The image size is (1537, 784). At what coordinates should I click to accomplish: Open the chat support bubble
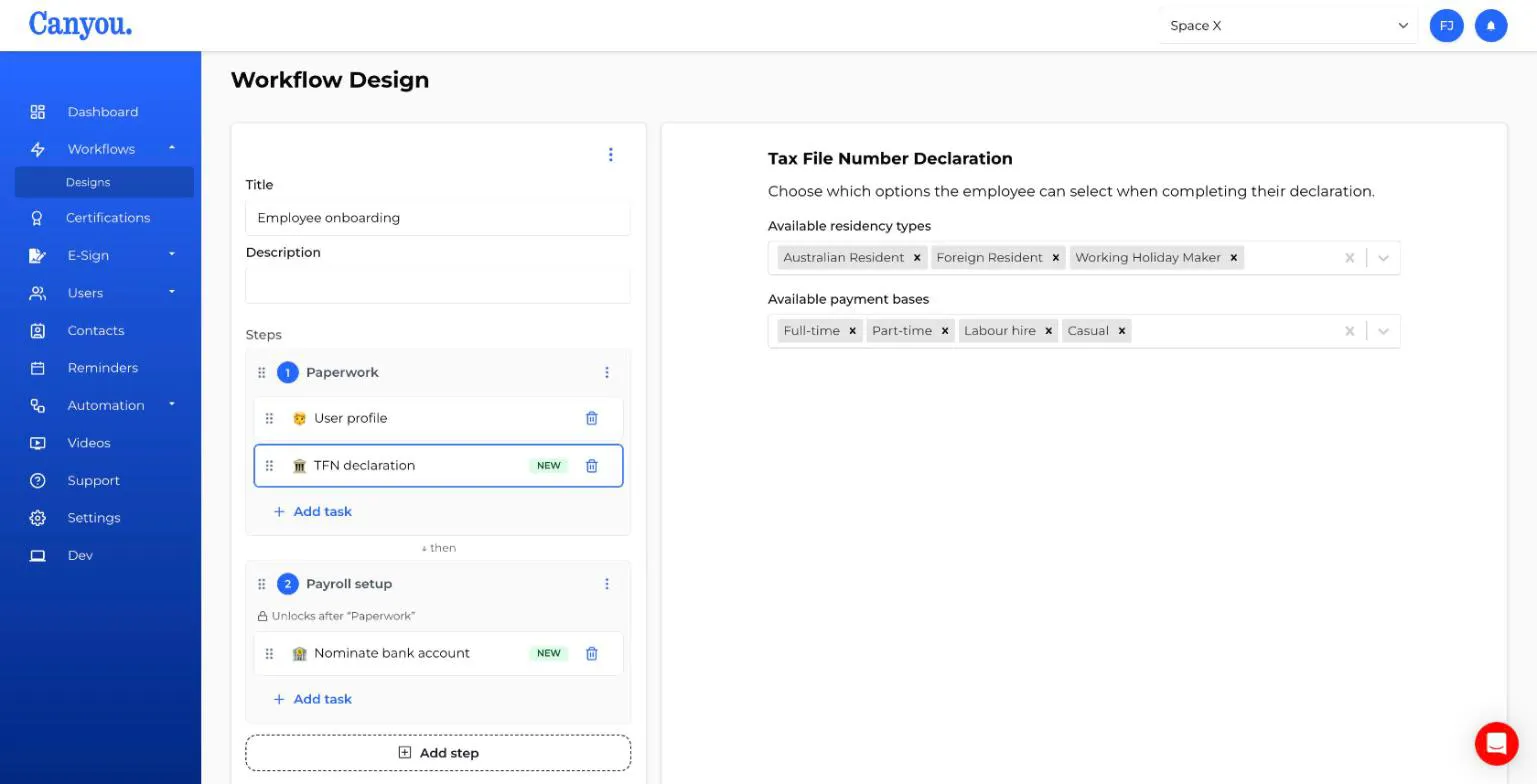click(x=1496, y=743)
